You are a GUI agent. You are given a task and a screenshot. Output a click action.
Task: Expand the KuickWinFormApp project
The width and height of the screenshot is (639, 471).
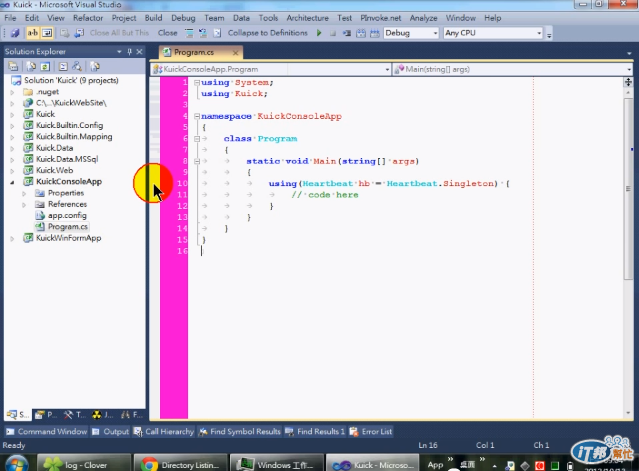click(x=12, y=238)
